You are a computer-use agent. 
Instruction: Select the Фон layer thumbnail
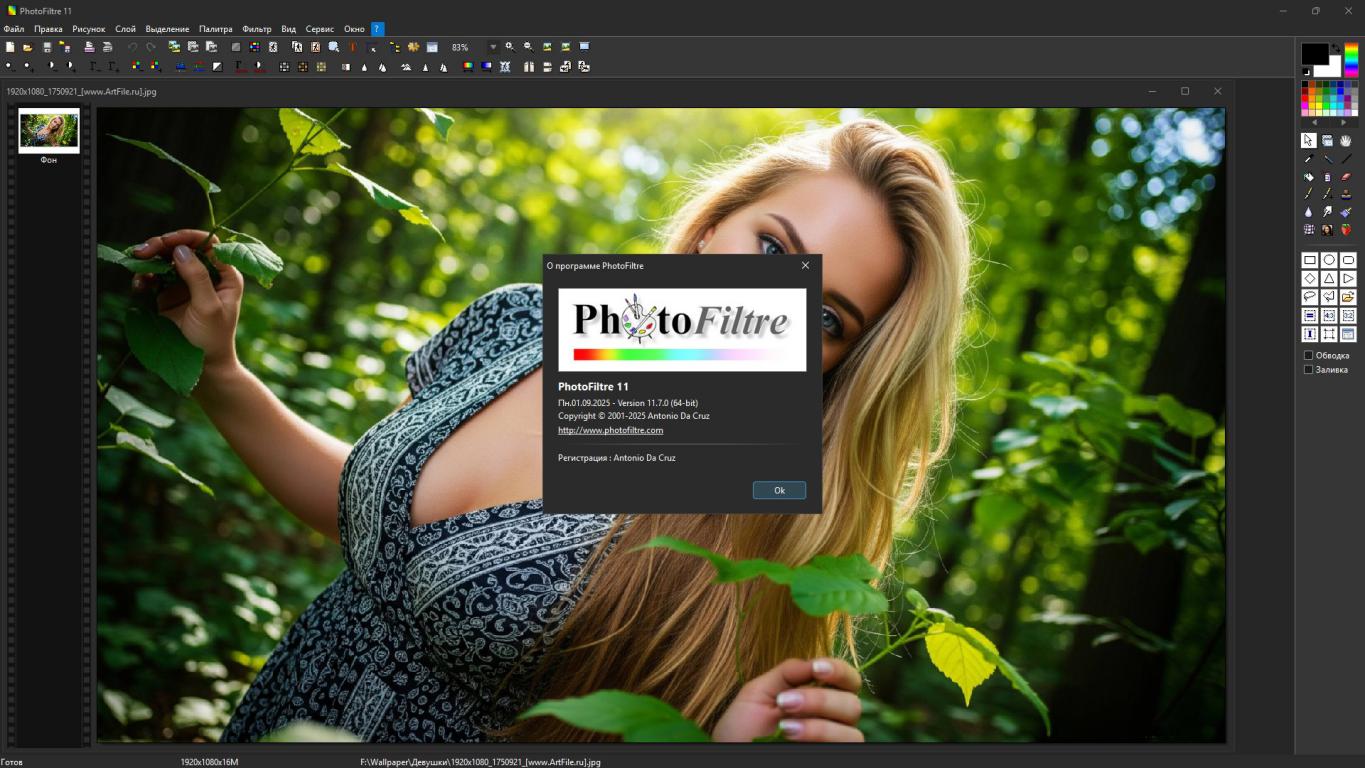point(49,131)
